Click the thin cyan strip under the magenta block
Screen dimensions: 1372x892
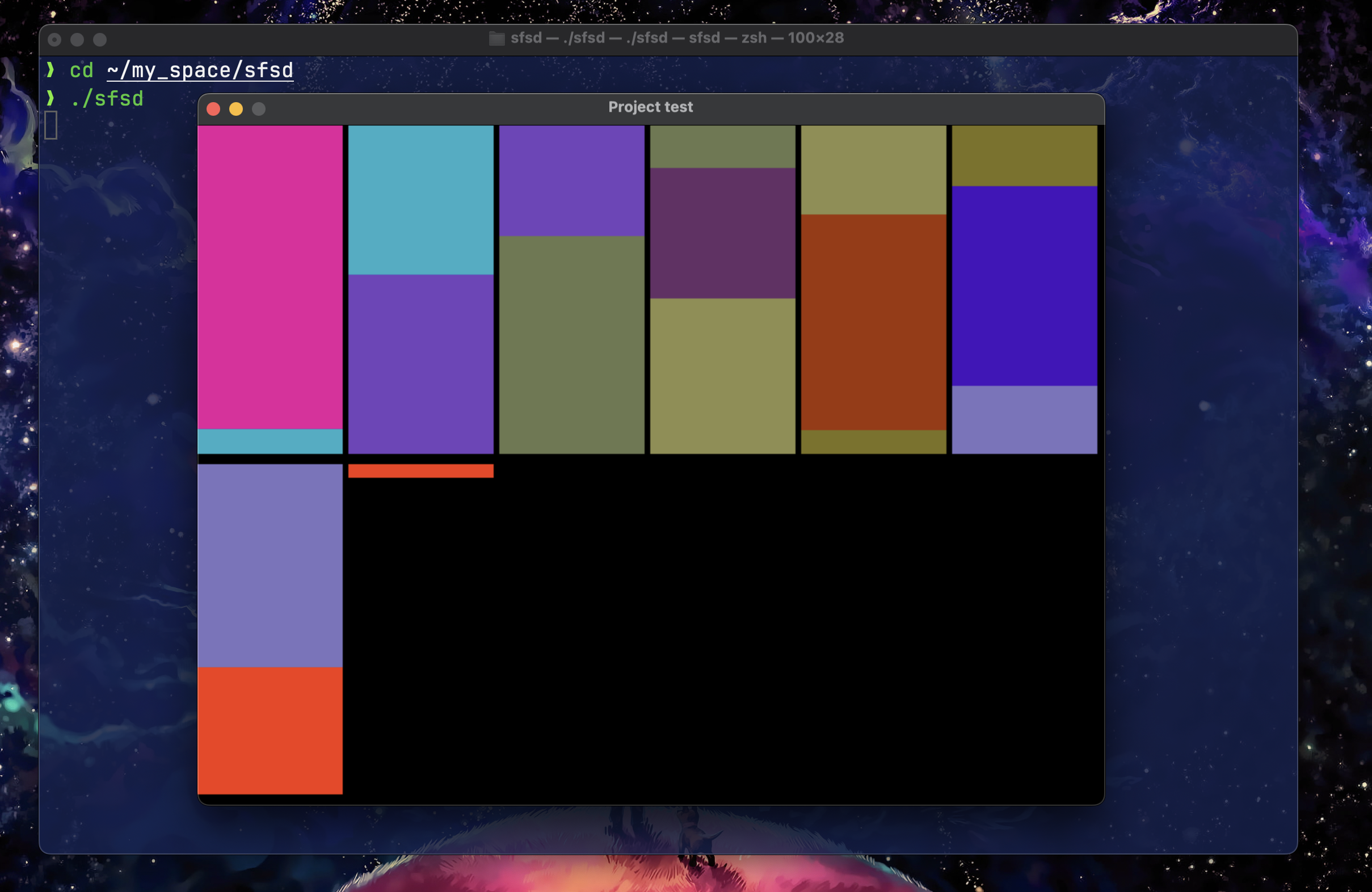click(x=270, y=441)
